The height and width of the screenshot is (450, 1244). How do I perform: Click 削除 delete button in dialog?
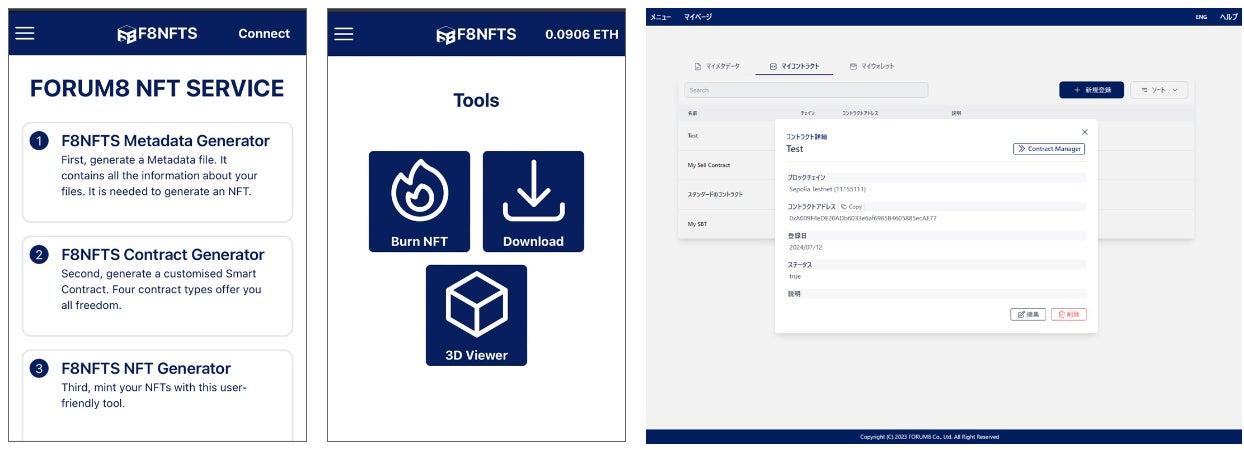(1068, 314)
